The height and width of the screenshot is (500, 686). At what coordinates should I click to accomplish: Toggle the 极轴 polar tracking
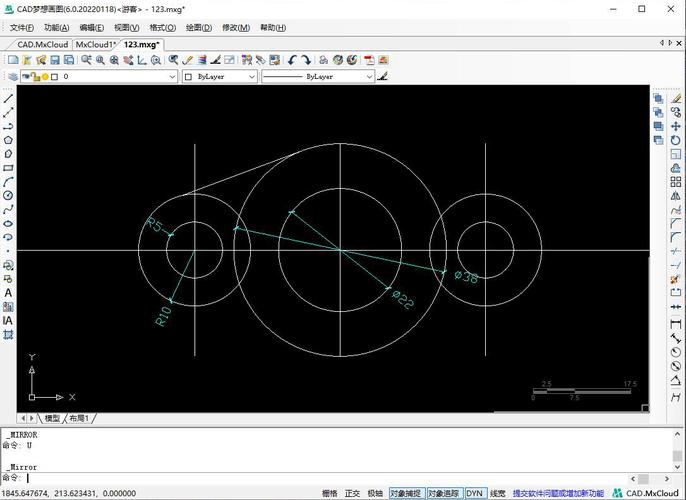(375, 493)
